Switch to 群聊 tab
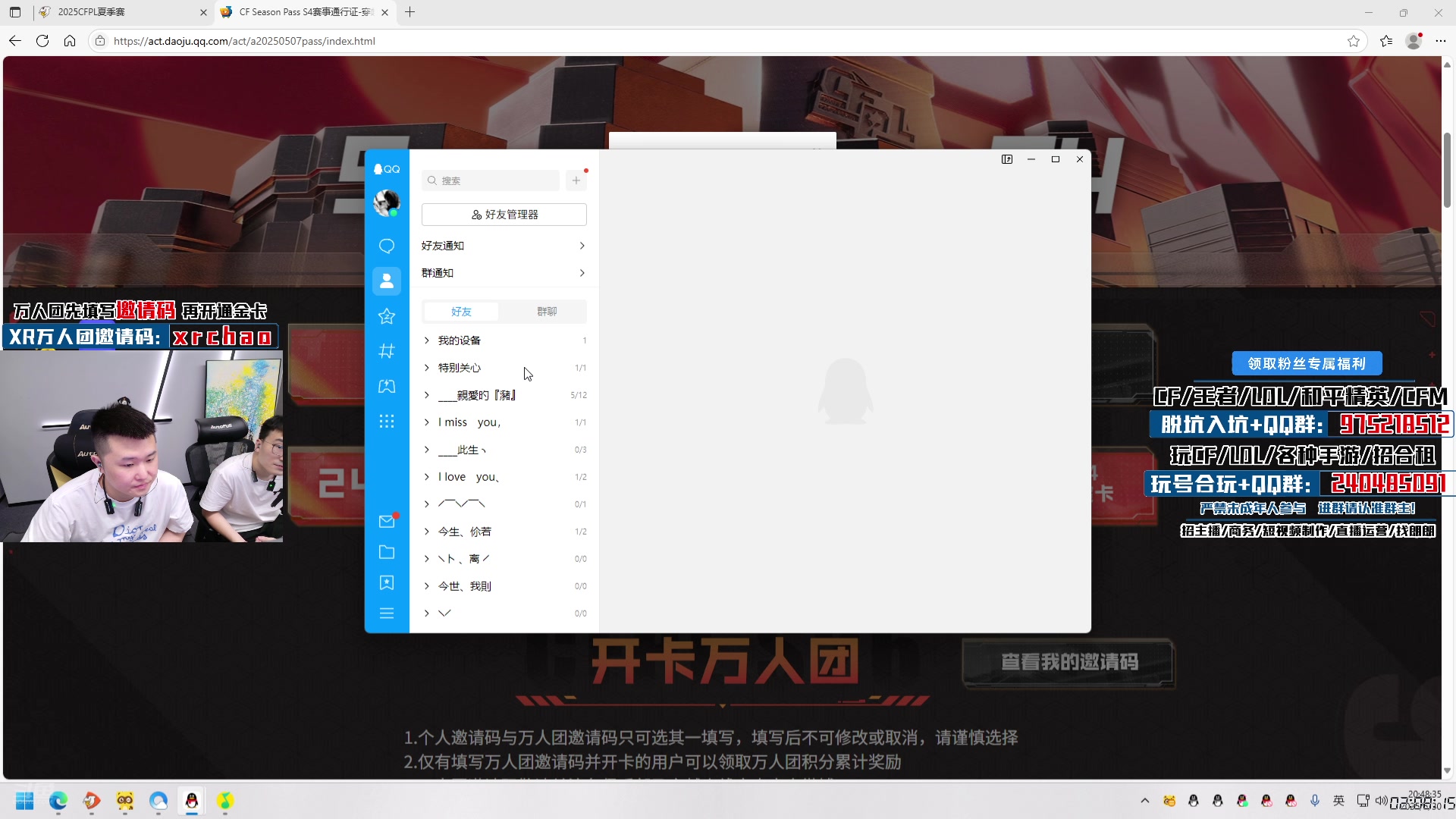This screenshot has width=1456, height=819. pyautogui.click(x=547, y=312)
